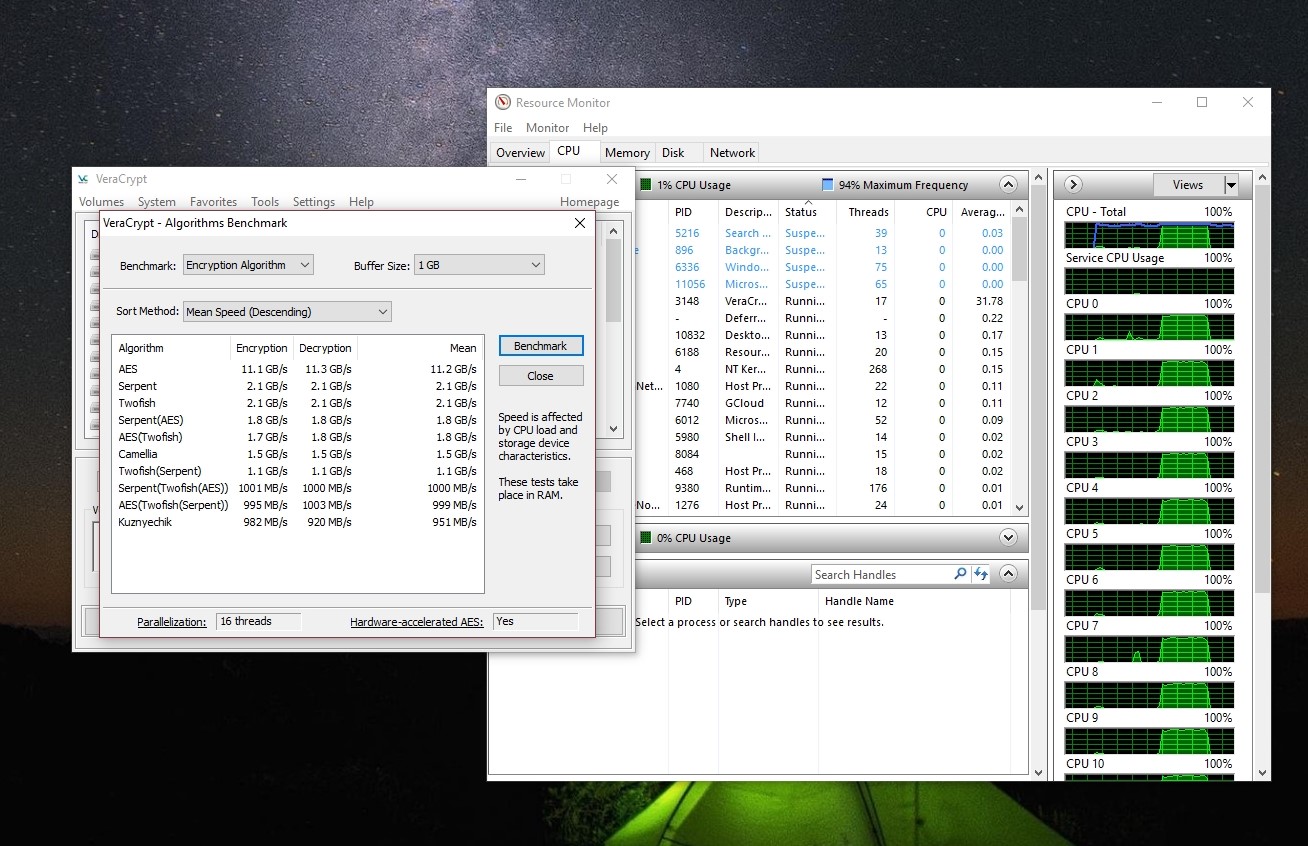The width and height of the screenshot is (1308, 846).
Task: Open the Monitor menu
Action: [x=547, y=128]
